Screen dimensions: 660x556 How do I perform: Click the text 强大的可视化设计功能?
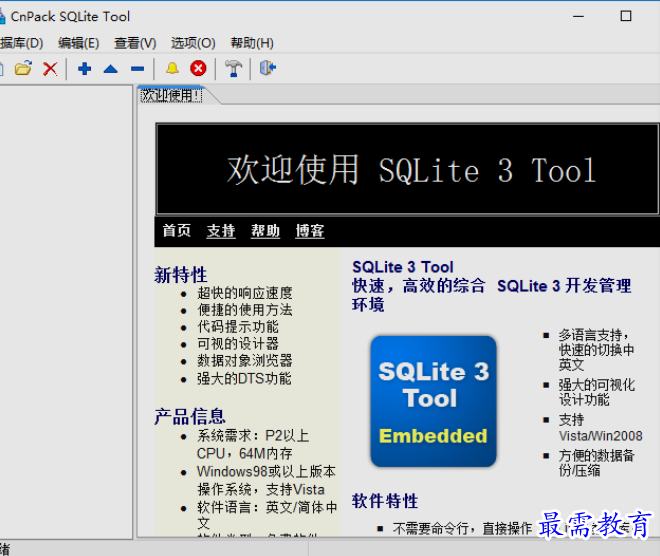tap(597, 392)
